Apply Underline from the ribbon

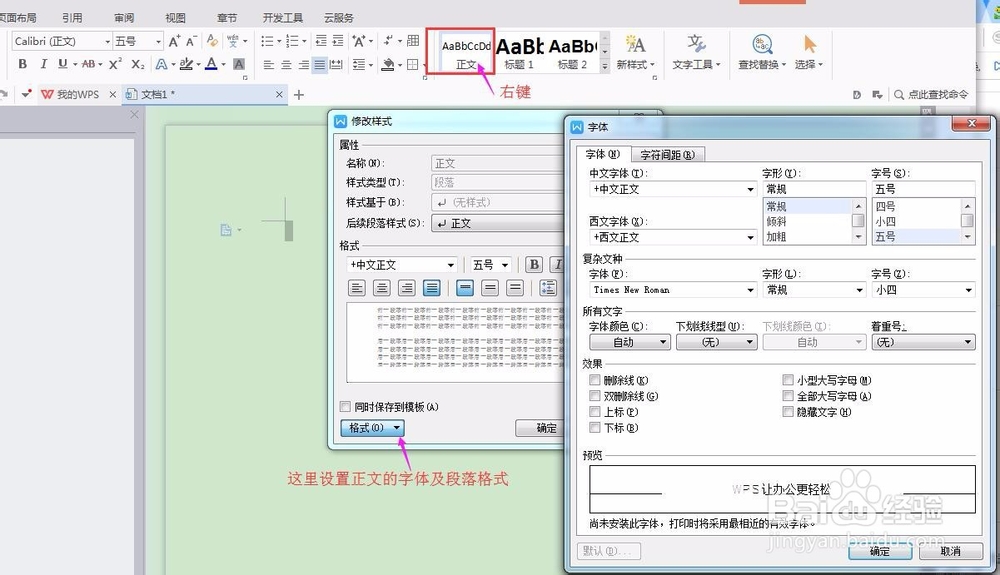(x=62, y=64)
